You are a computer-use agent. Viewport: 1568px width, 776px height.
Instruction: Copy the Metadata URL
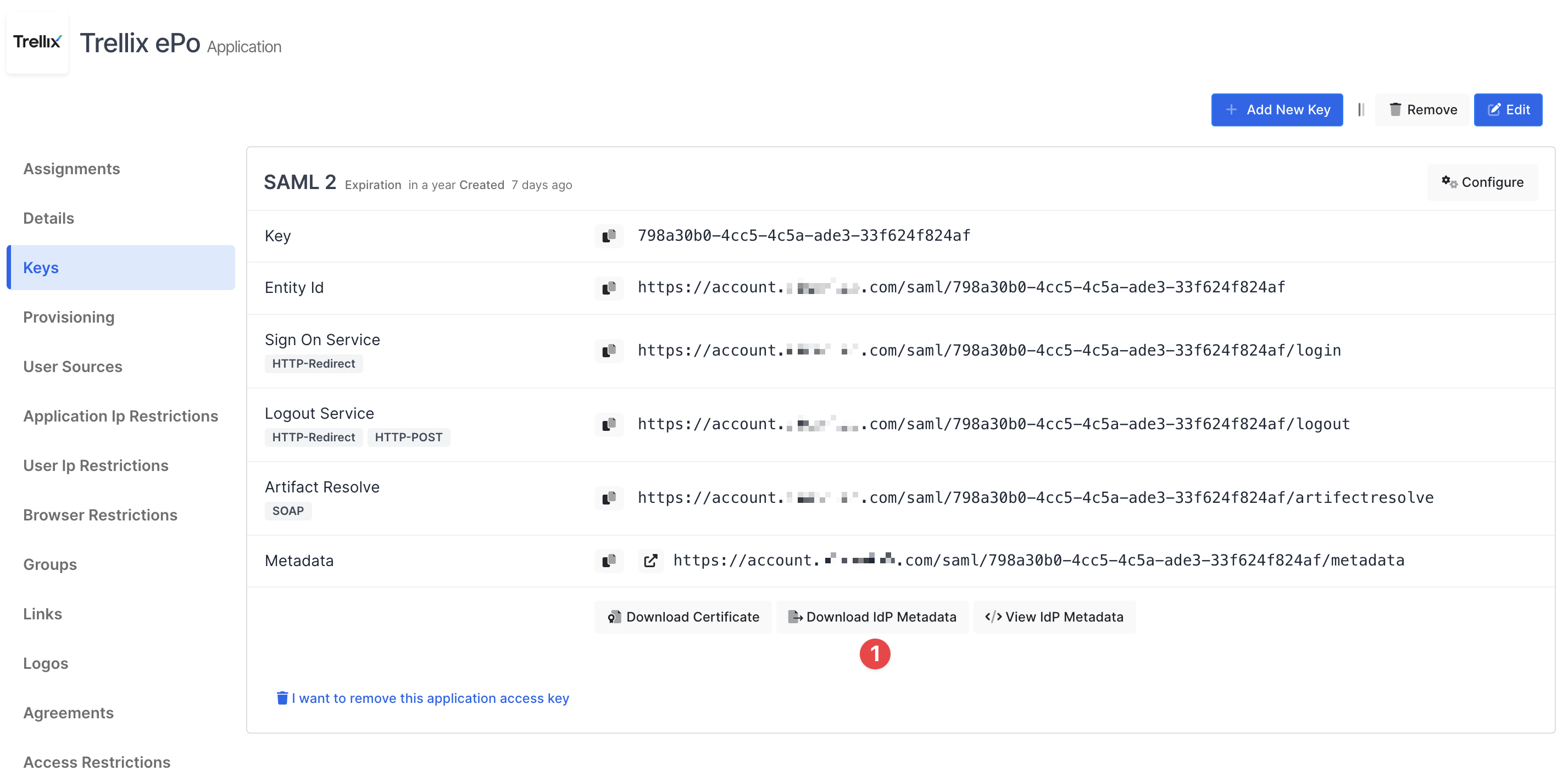tap(608, 561)
